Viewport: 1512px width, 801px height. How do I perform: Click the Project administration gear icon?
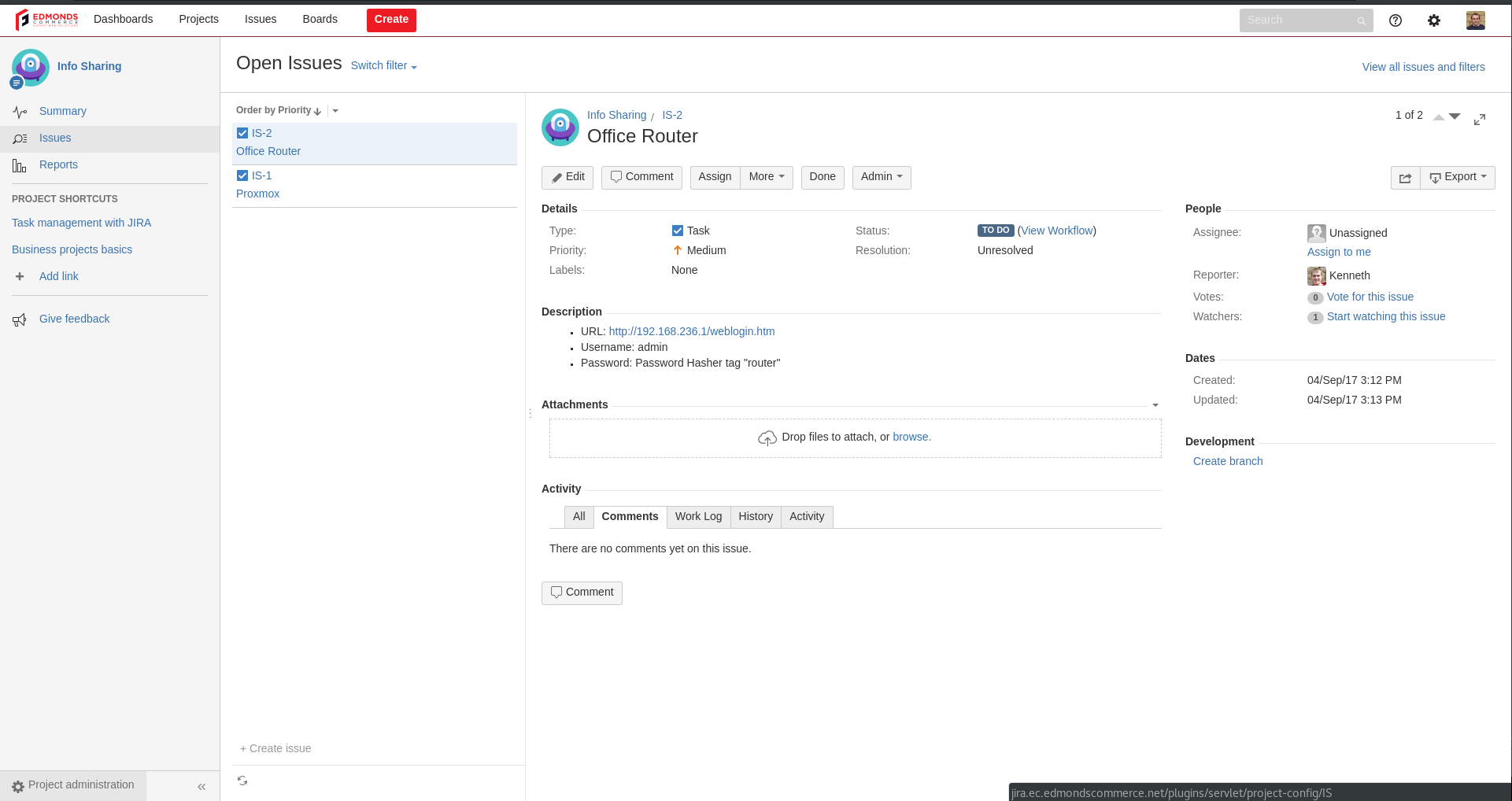tap(18, 786)
